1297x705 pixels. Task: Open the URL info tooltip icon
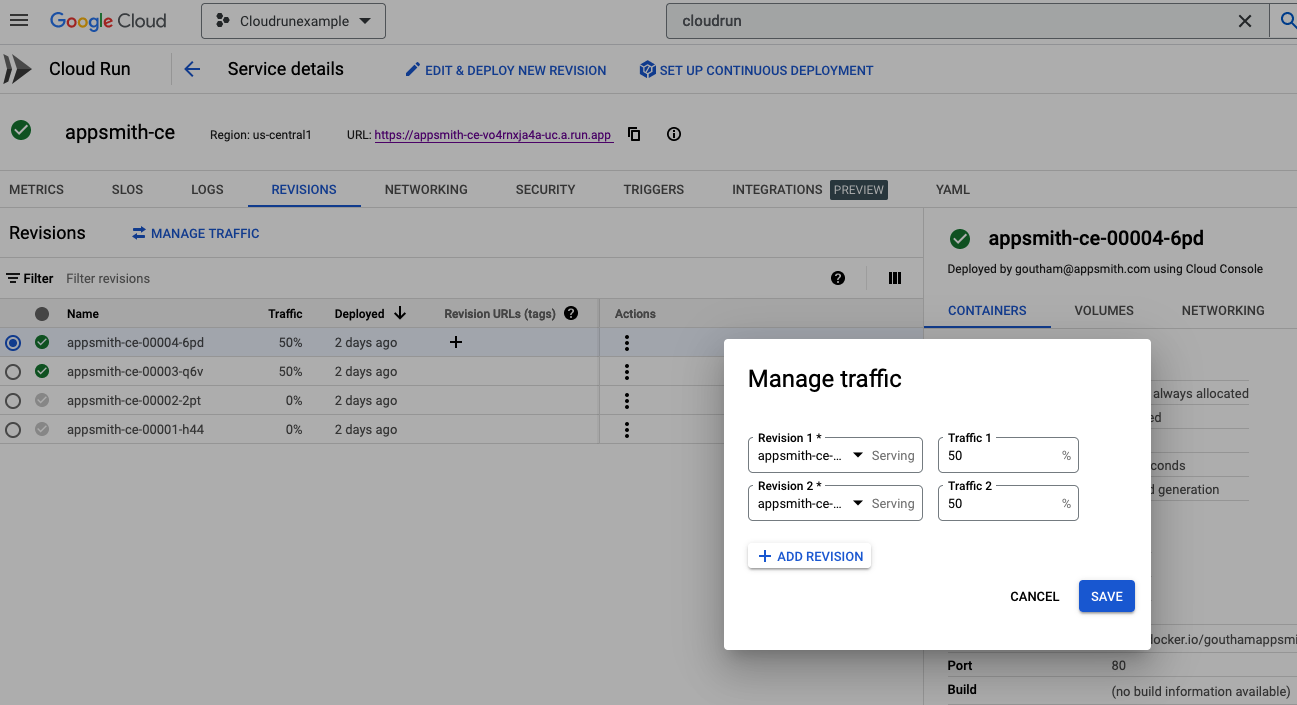point(673,134)
